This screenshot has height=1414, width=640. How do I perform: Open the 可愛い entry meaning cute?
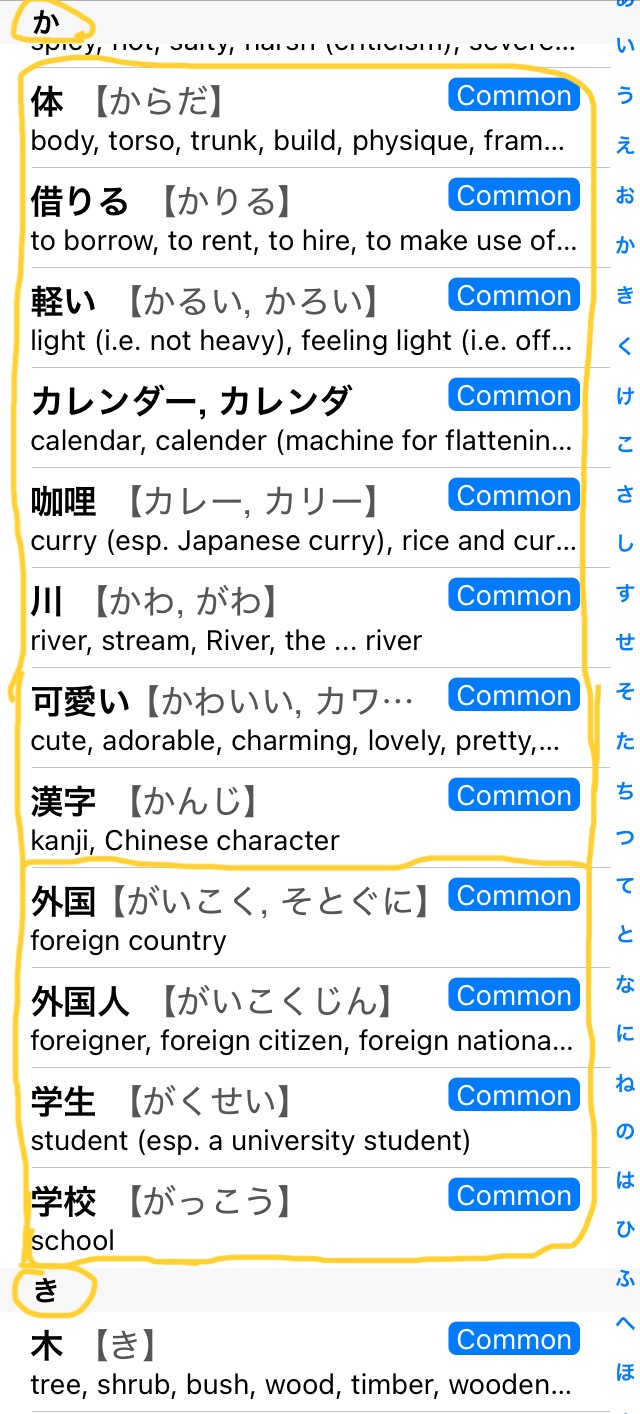tap(300, 719)
